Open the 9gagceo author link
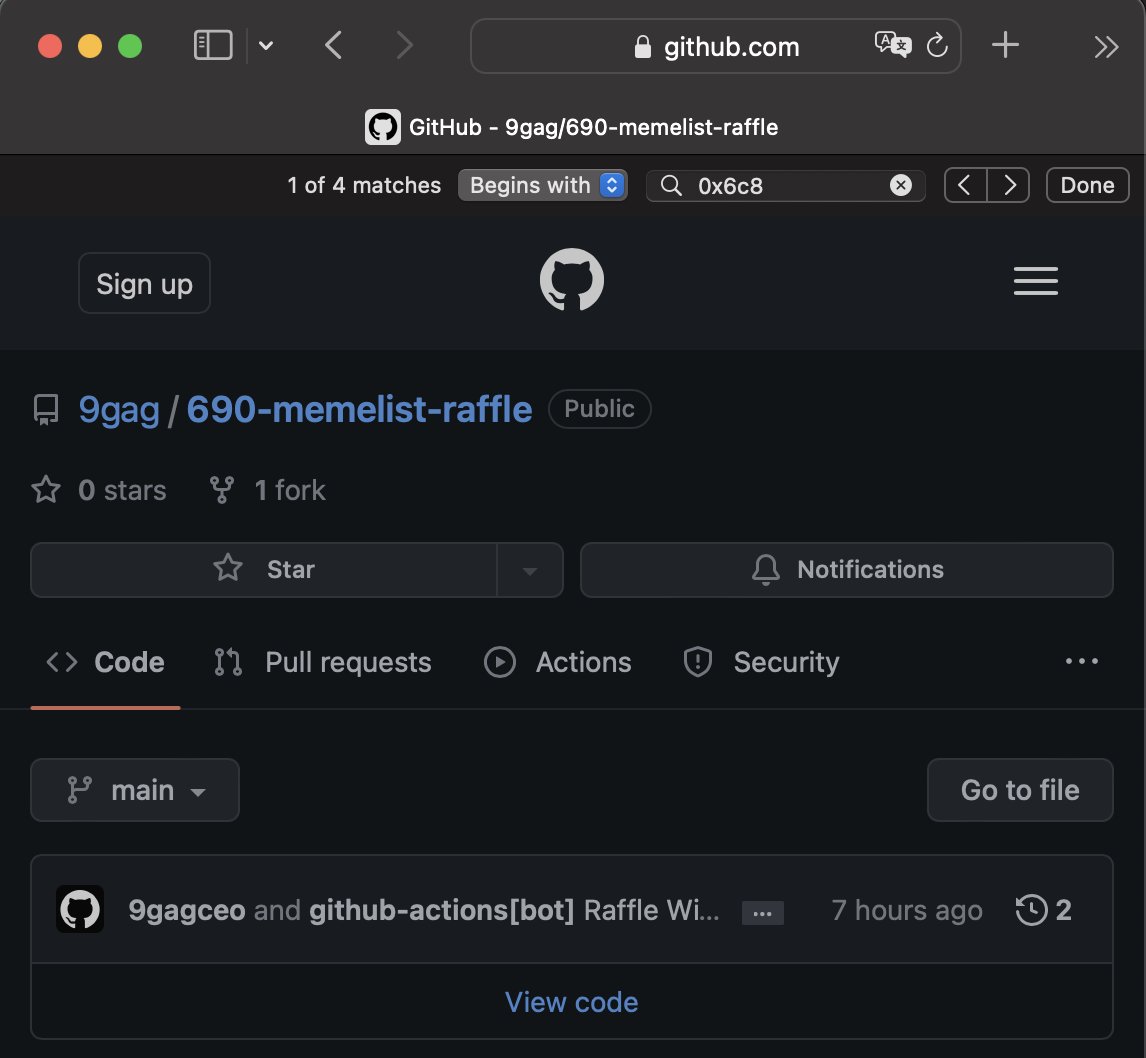1146x1058 pixels. pos(187,910)
